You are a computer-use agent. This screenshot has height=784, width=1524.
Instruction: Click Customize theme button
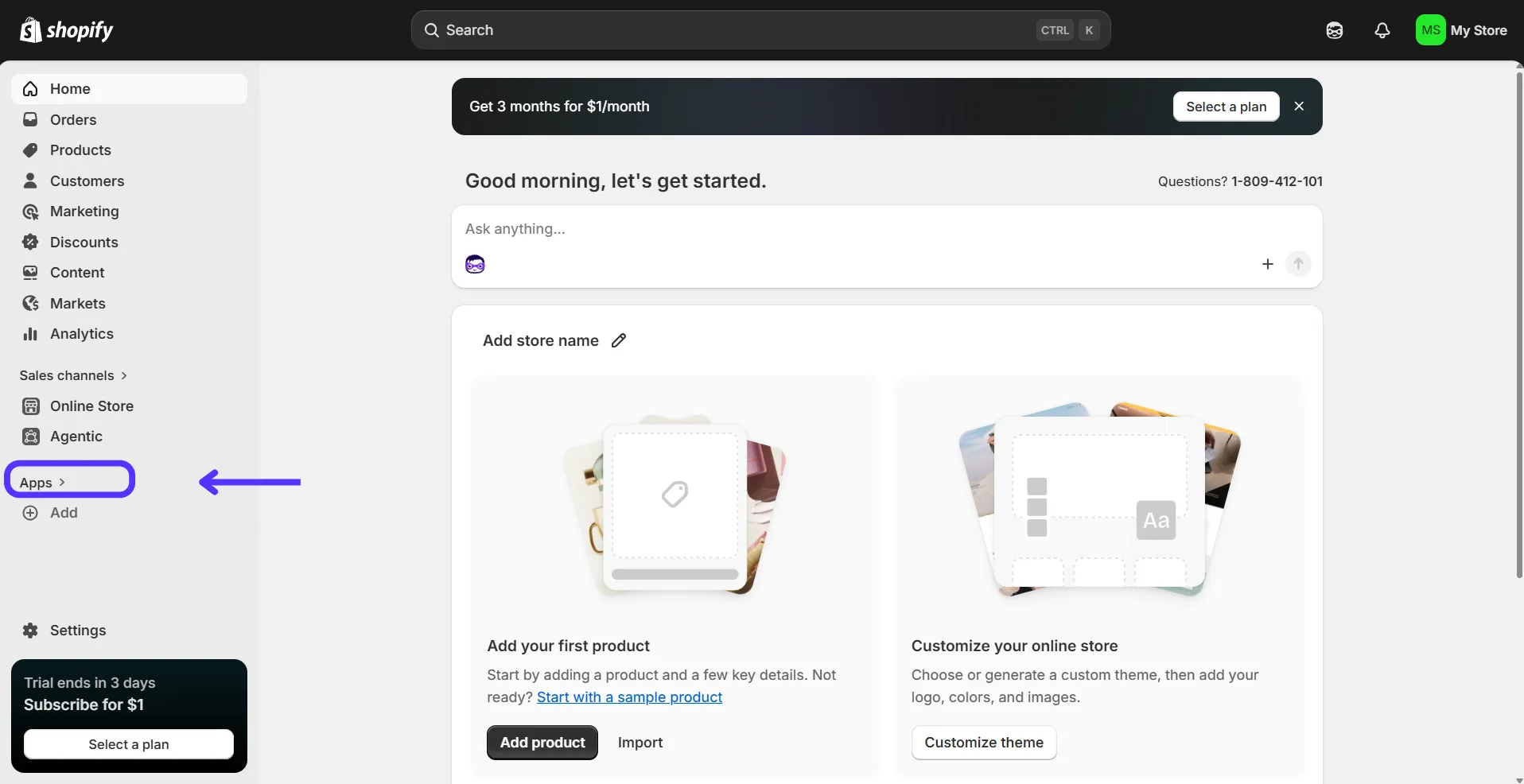point(984,743)
